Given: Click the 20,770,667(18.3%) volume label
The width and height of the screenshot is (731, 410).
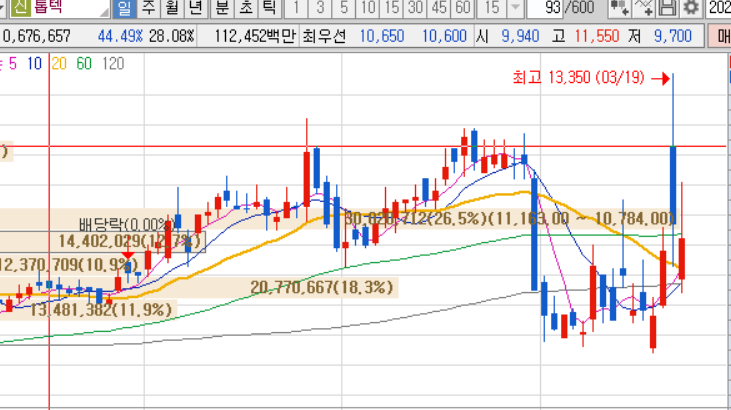Looking at the screenshot, I should click(322, 287).
